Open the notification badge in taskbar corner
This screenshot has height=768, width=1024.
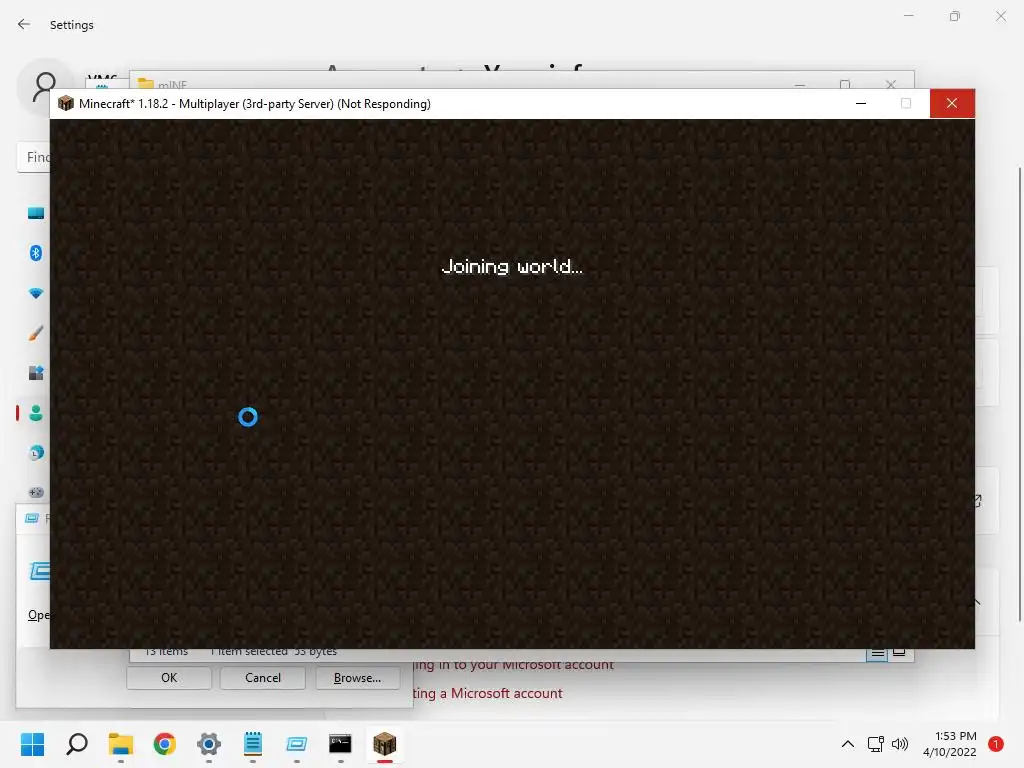pyautogui.click(x=996, y=744)
